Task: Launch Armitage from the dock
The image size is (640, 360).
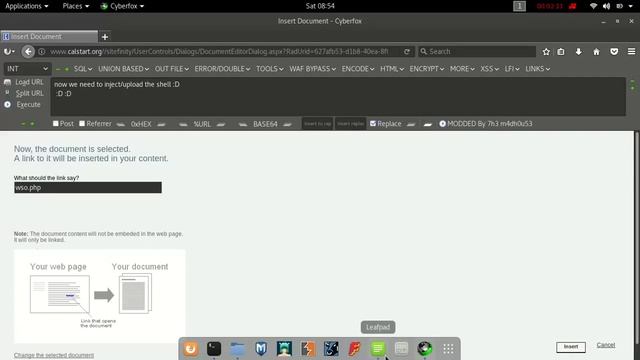Action: [284, 349]
